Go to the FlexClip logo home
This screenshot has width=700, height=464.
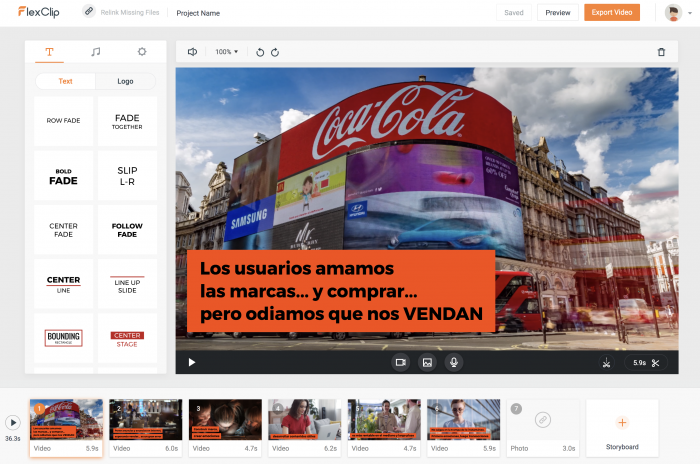coord(38,12)
